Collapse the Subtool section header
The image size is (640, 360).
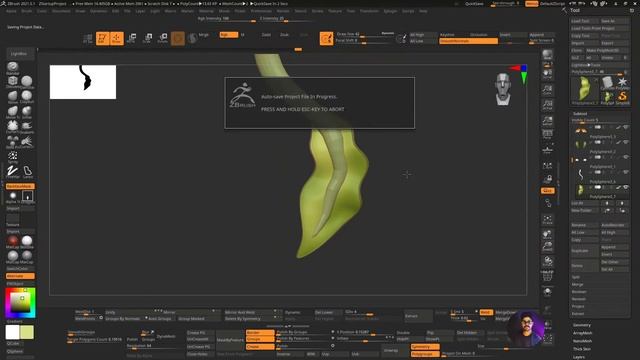580,113
